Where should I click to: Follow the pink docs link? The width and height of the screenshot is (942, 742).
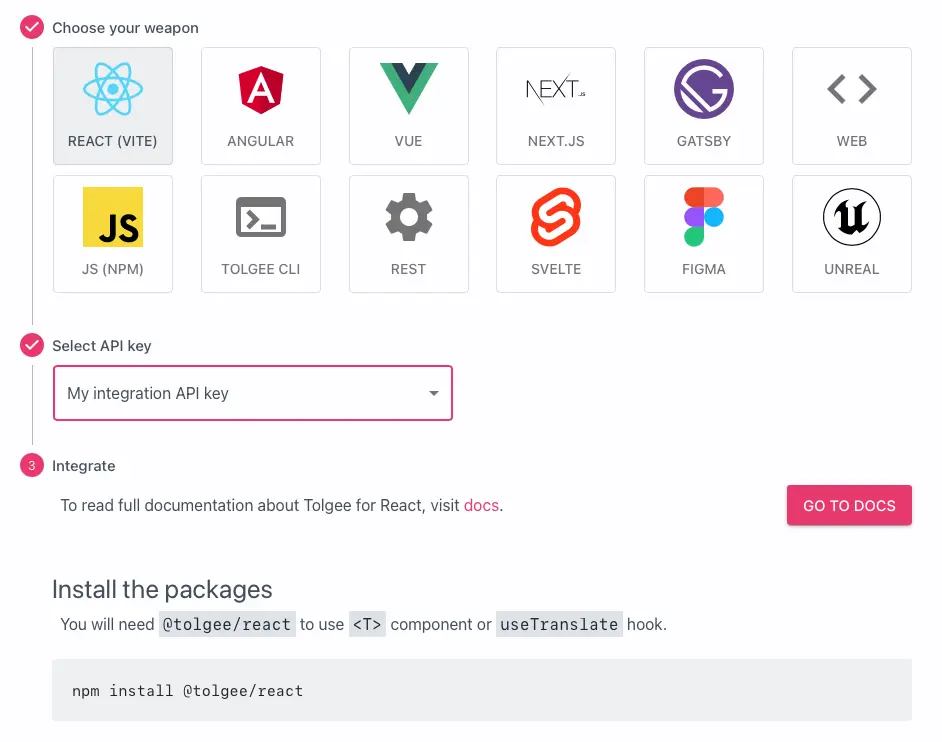click(481, 506)
